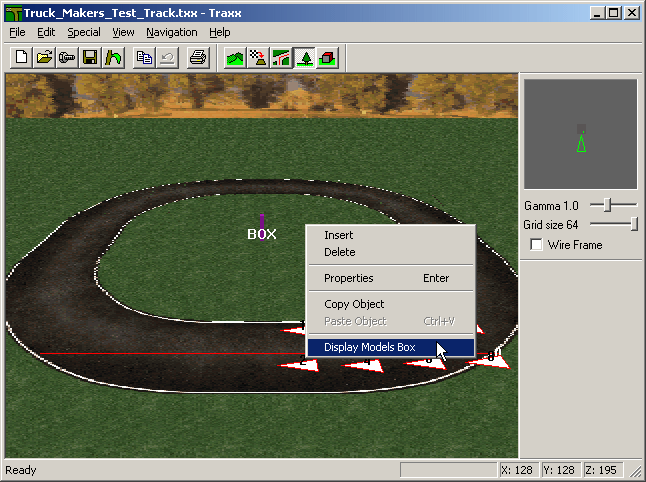Choose Copy Object from context menu
The height and width of the screenshot is (482, 646).
click(x=354, y=304)
